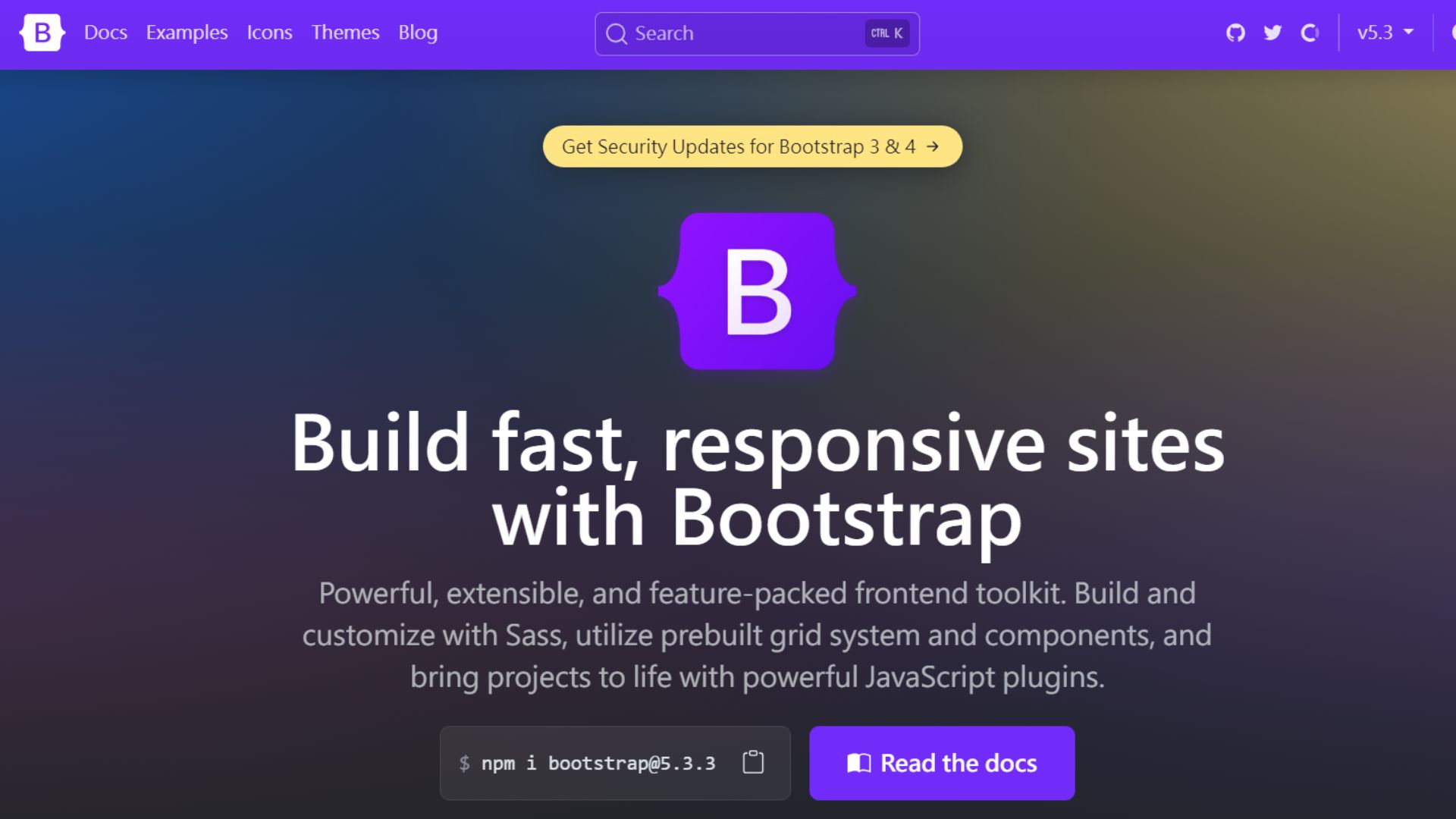Click the magnifying glass in the search bar
Viewport: 1456px width, 819px height.
pyautogui.click(x=618, y=33)
